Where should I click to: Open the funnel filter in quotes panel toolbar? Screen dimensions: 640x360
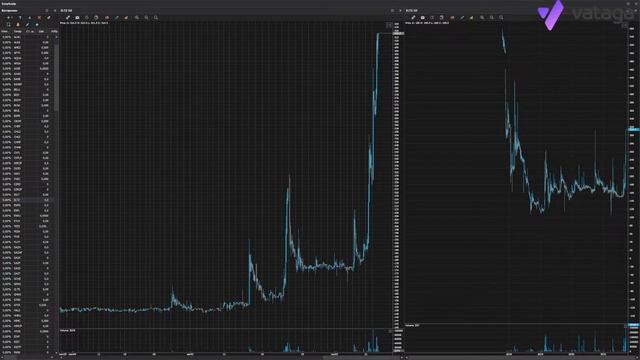point(20,18)
